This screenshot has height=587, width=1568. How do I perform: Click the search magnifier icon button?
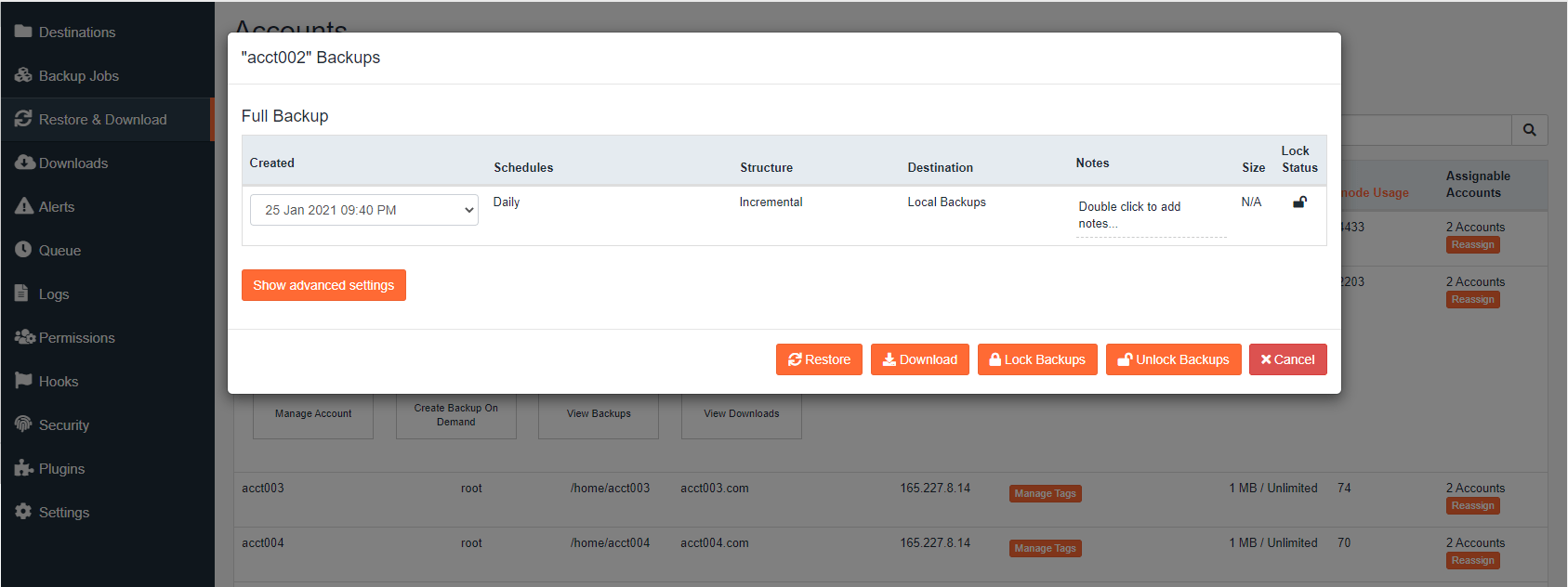point(1529,130)
